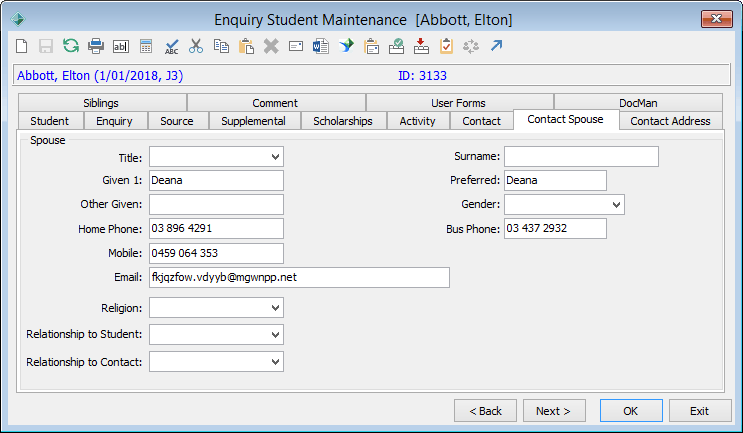Refresh the record with green arrows icon

[71, 46]
